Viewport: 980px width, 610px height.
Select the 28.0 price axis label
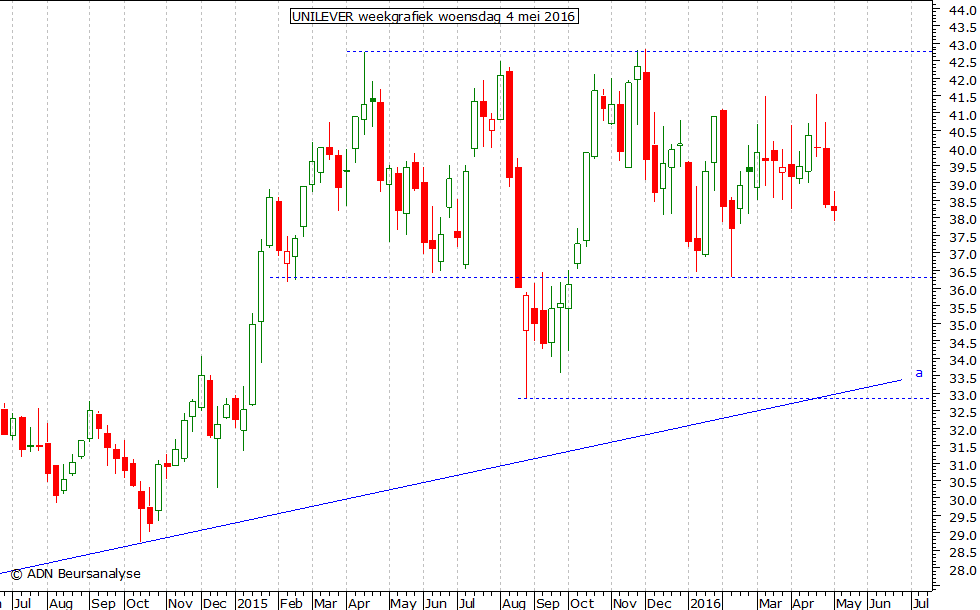tap(962, 571)
